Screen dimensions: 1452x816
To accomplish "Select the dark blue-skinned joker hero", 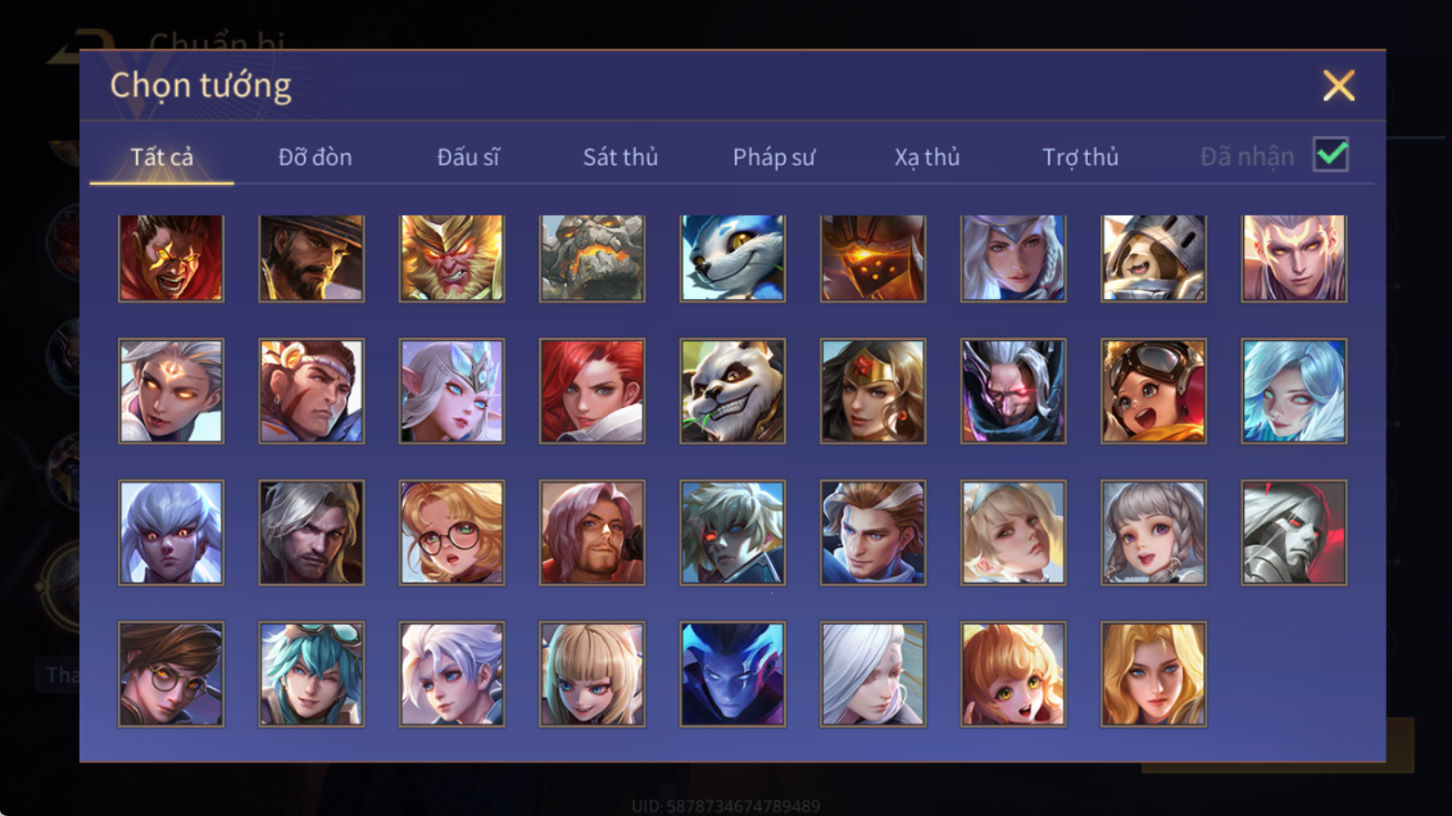I will click(x=732, y=674).
